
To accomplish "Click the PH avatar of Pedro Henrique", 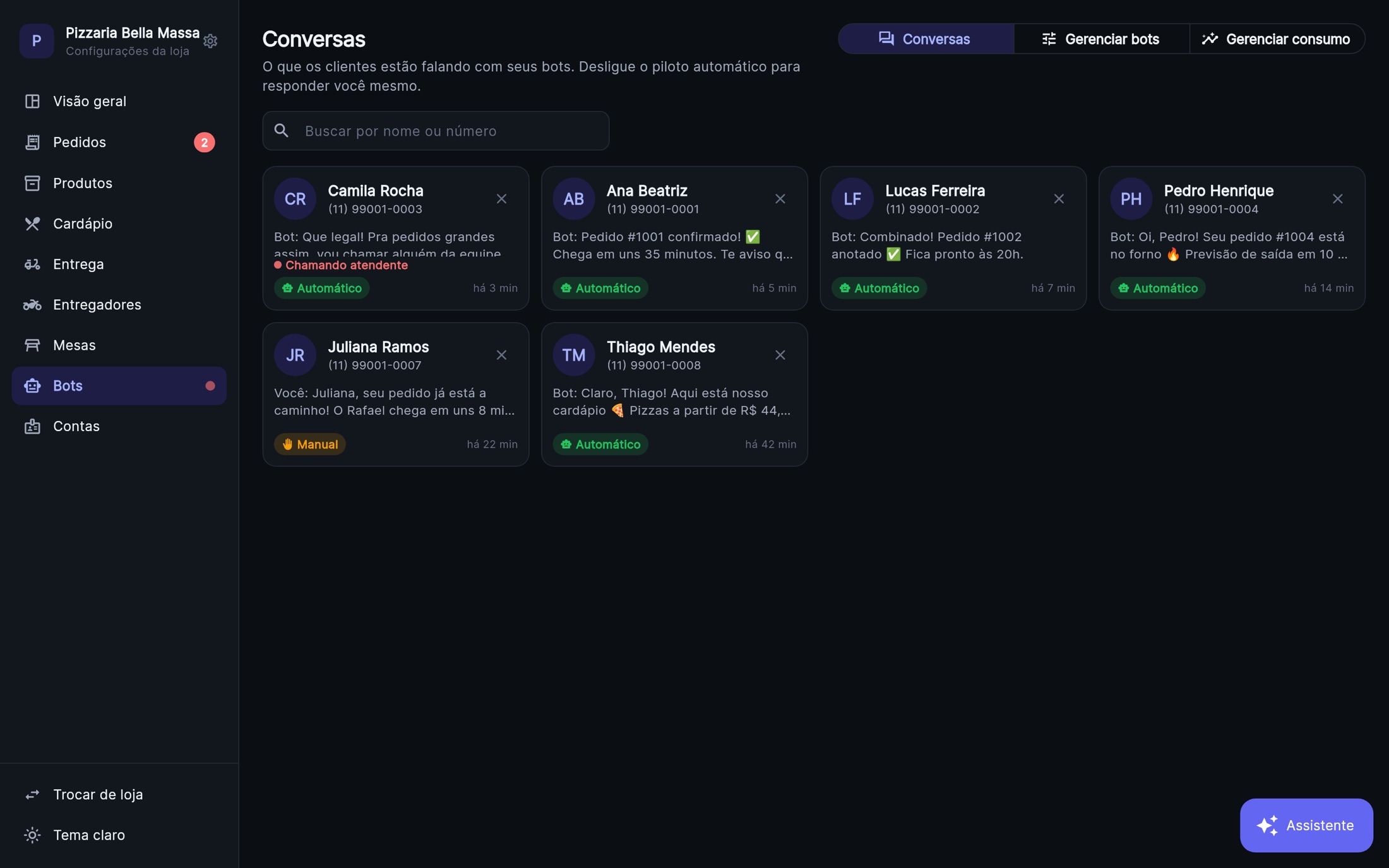I will [x=1131, y=199].
